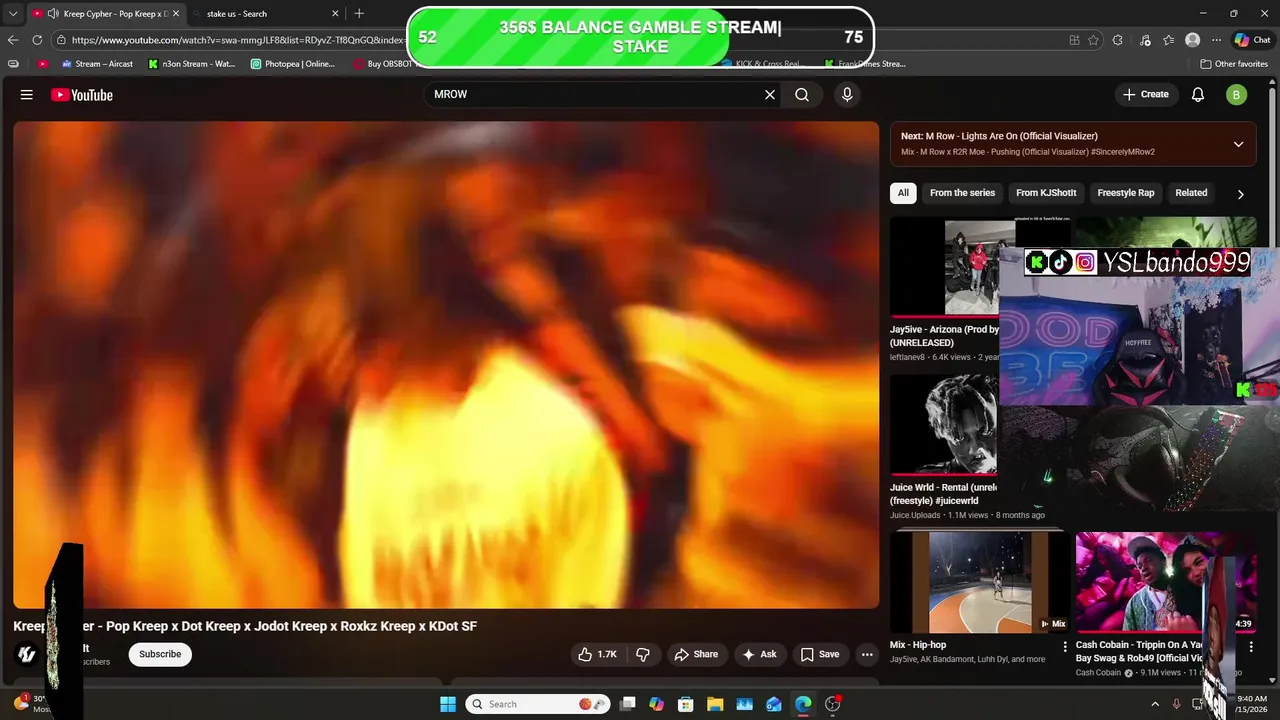Click the Windows taskbar Search box
Viewport: 1280px width, 720px height.
tap(539, 704)
